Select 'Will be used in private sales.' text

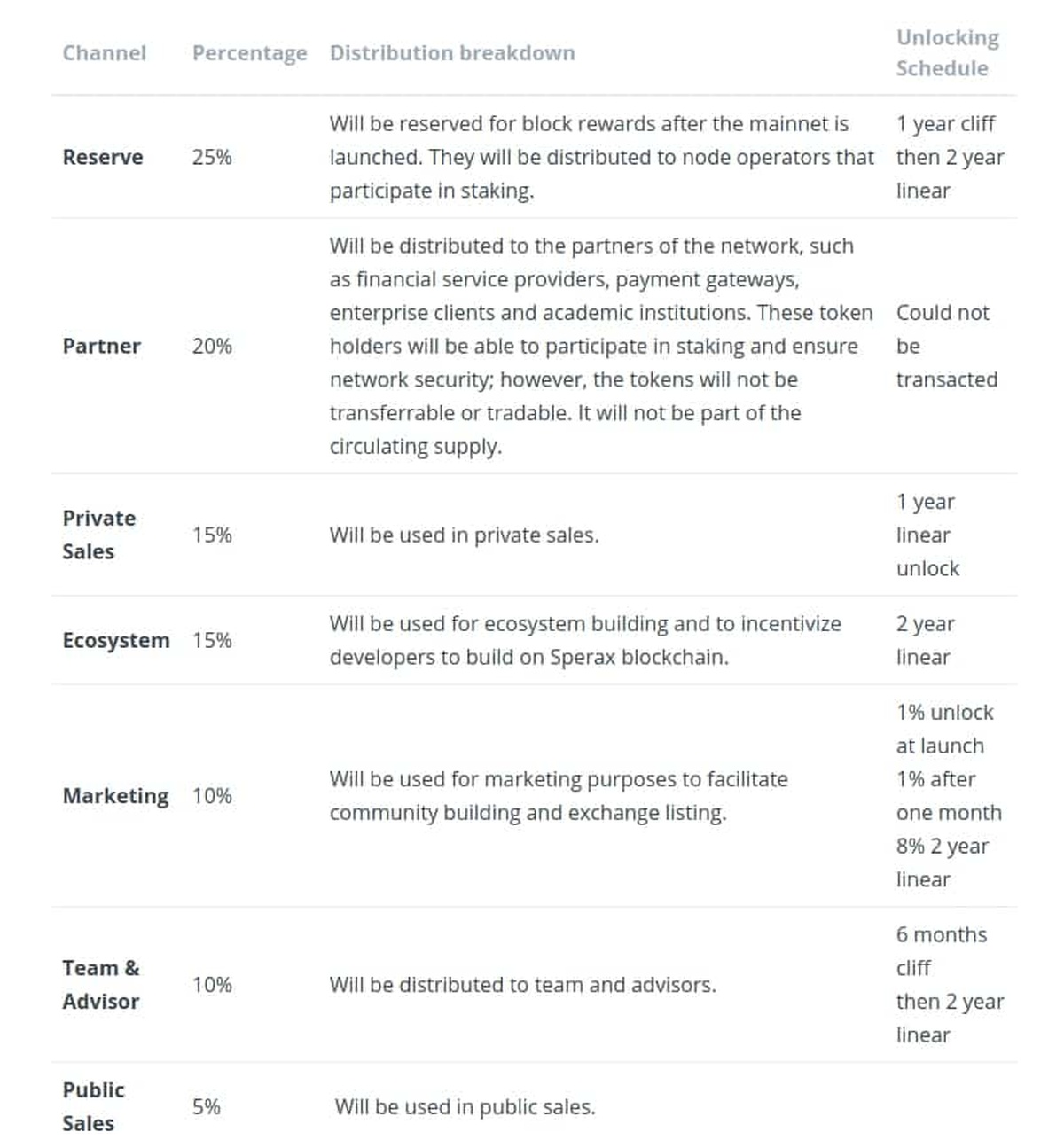(x=464, y=535)
